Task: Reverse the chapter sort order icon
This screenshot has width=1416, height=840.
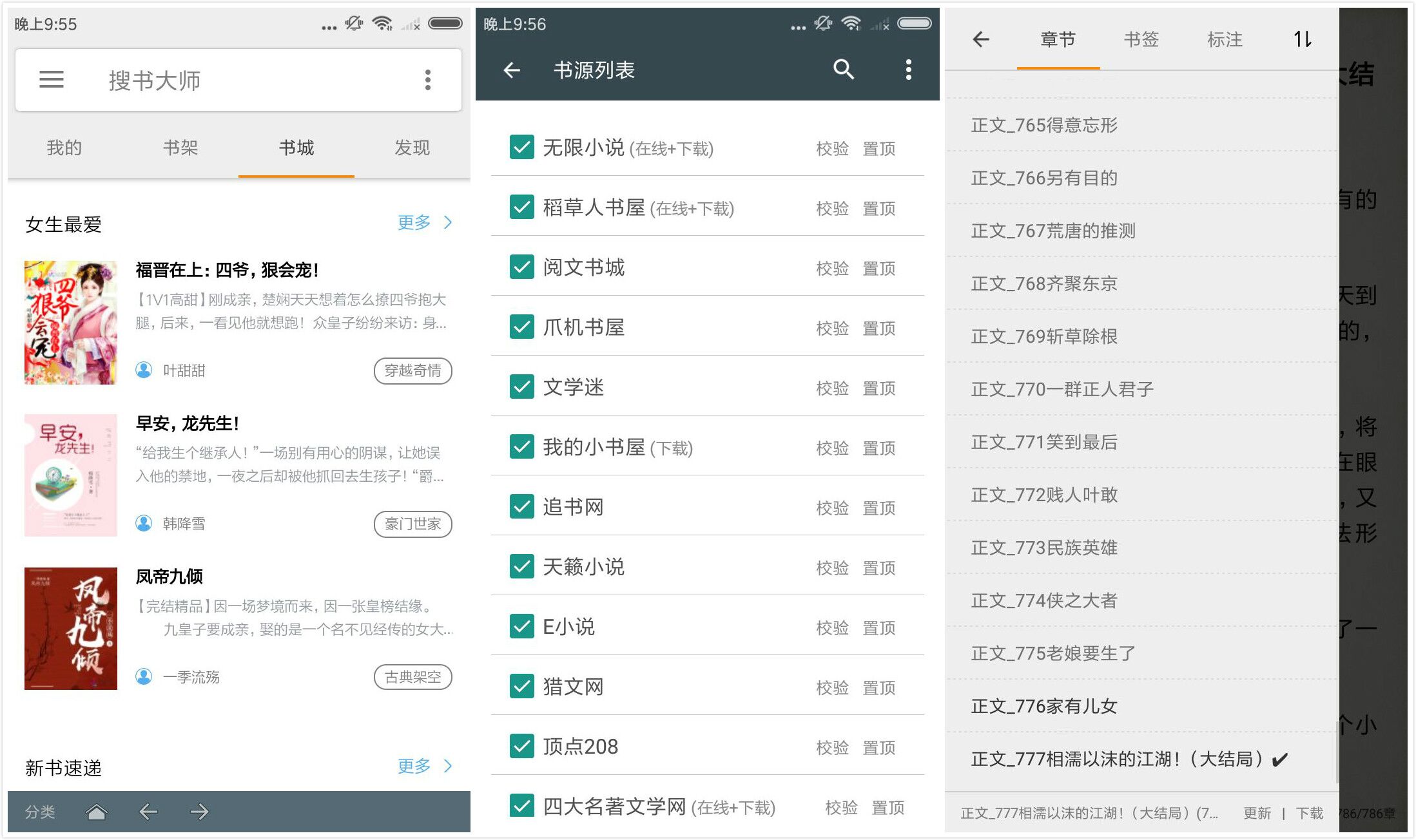Action: 1302,39
